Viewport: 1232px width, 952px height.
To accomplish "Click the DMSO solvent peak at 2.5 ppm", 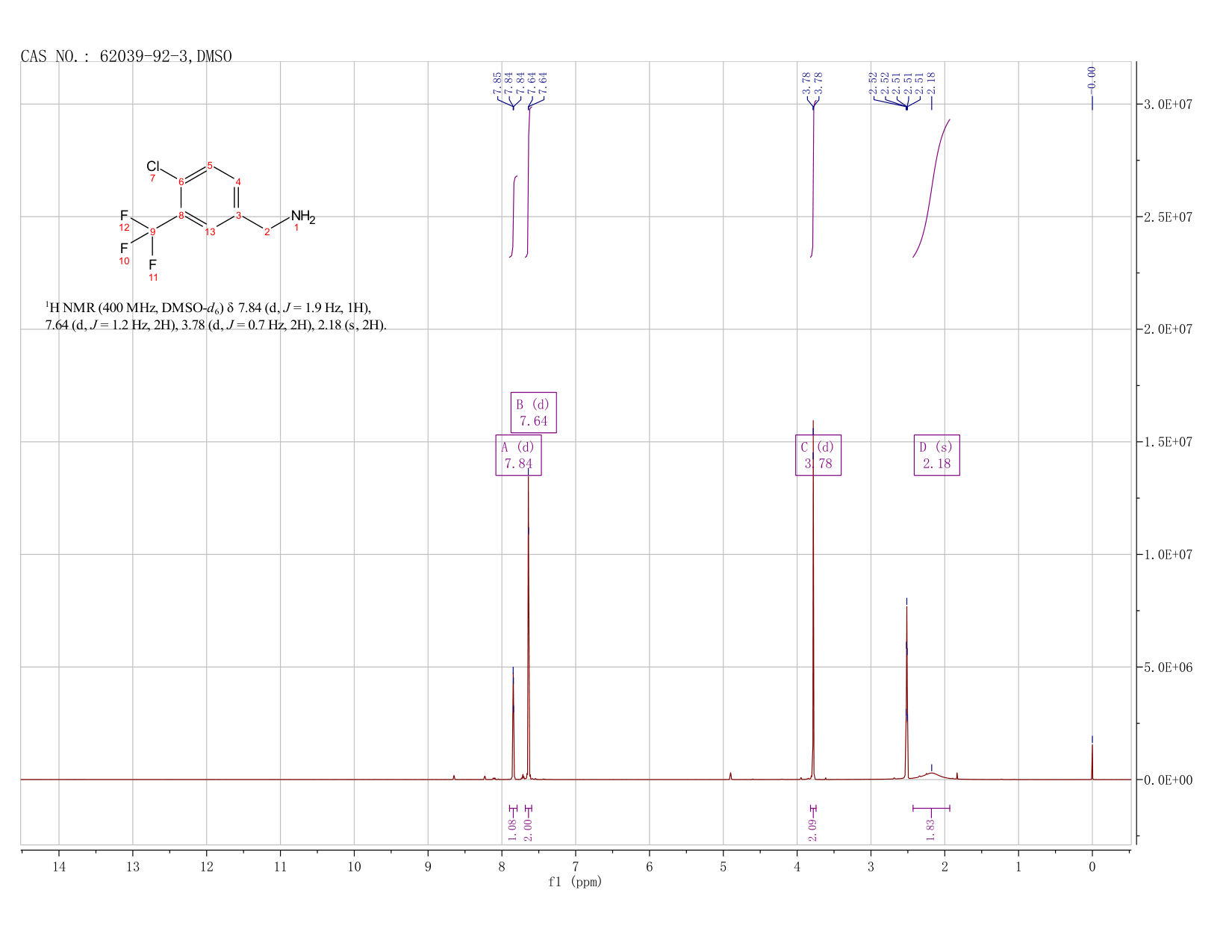I will (x=906, y=694).
